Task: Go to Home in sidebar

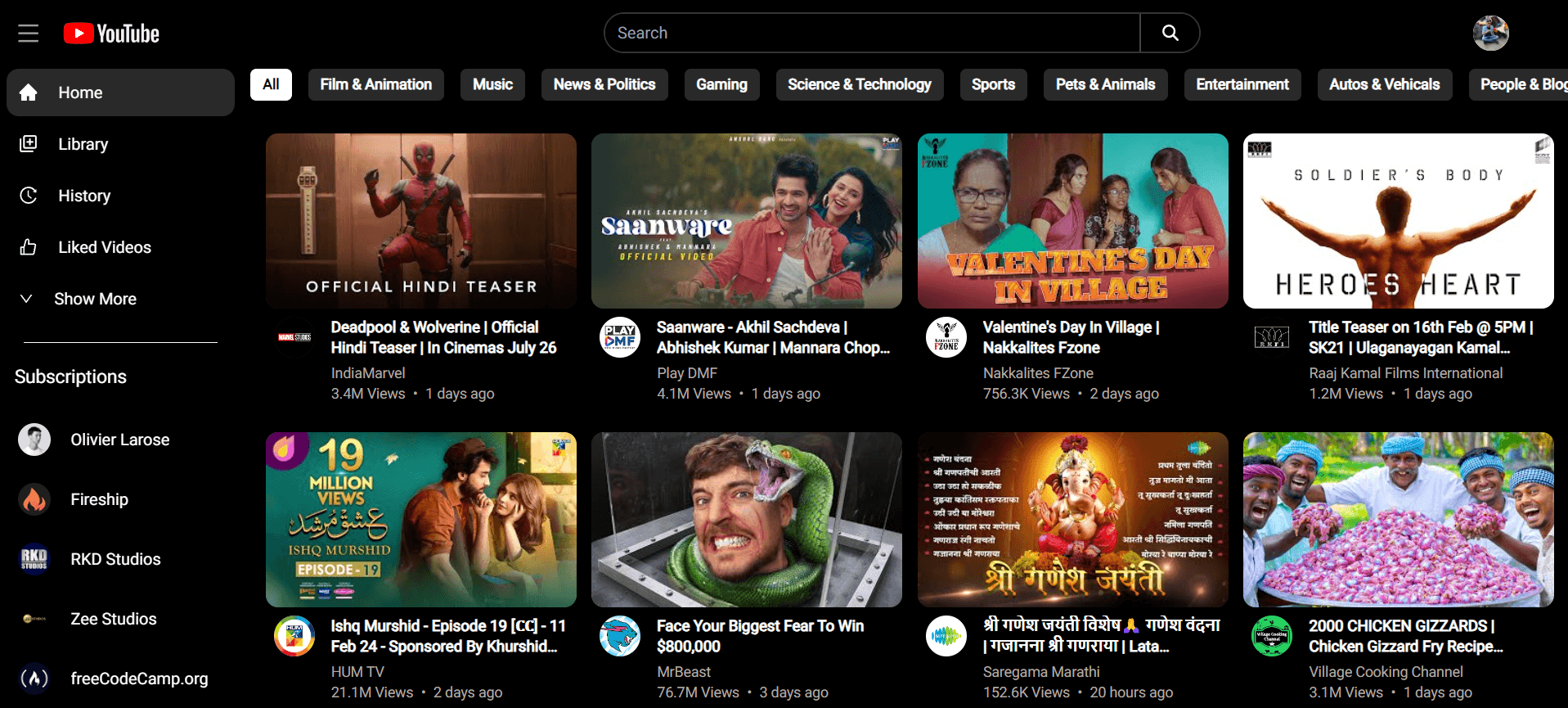Action: point(120,92)
